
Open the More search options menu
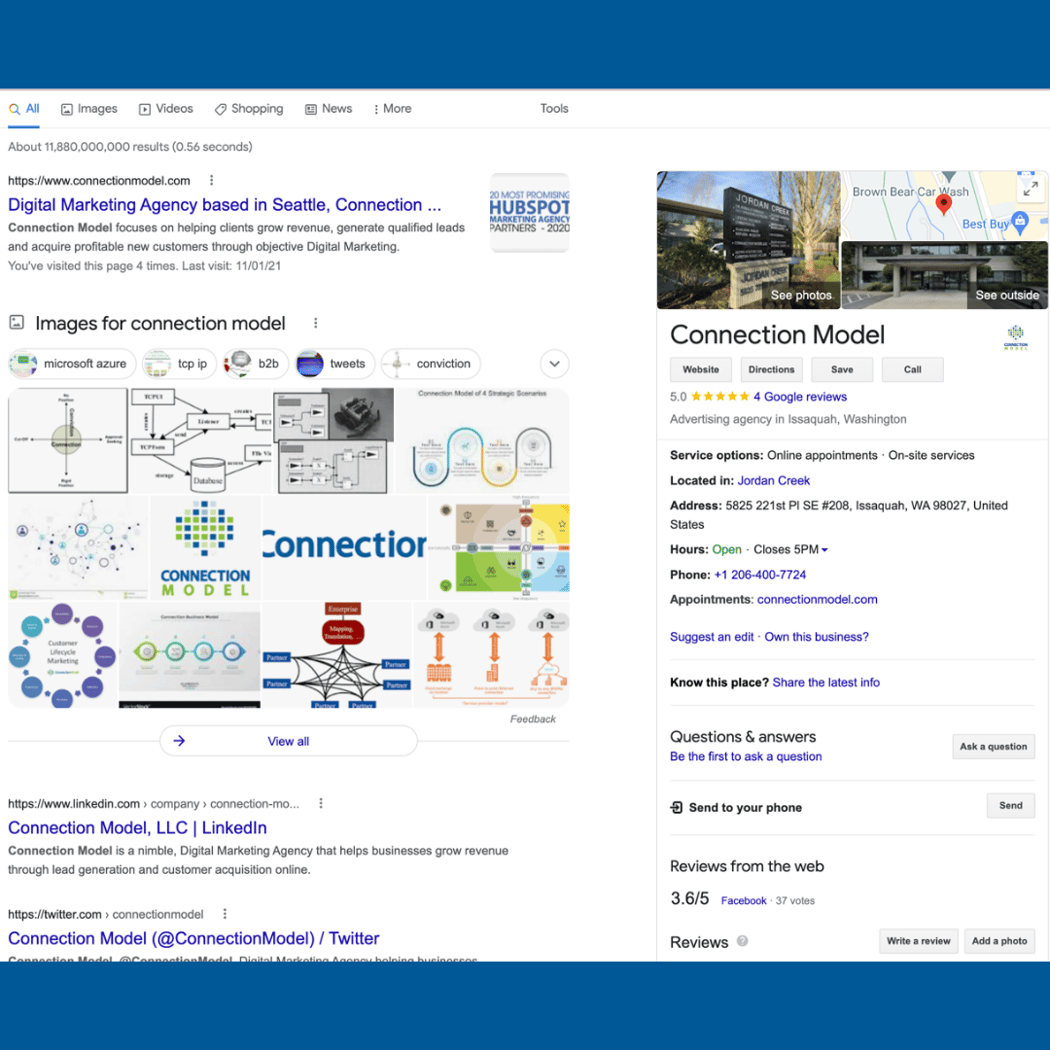[x=391, y=108]
